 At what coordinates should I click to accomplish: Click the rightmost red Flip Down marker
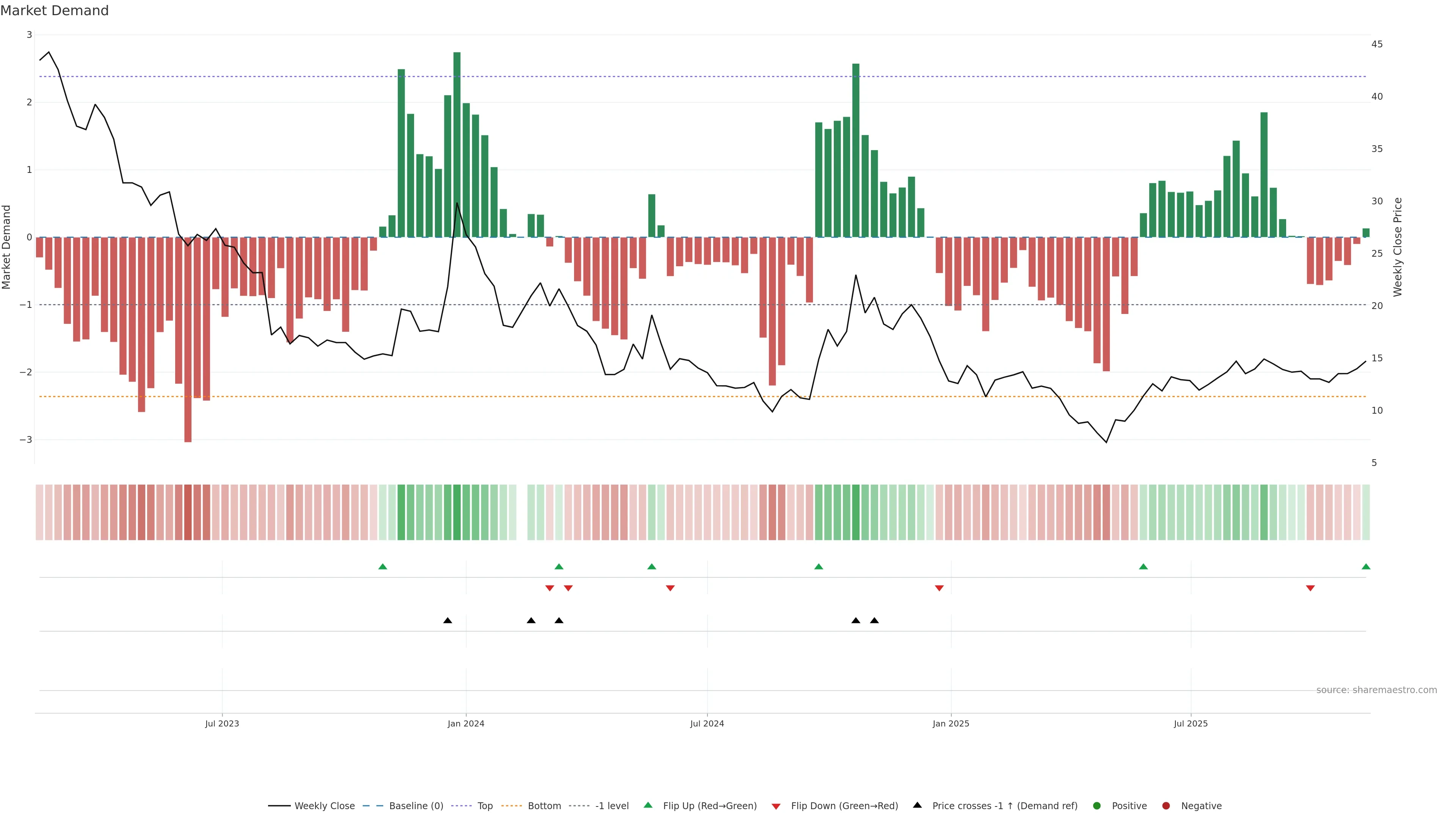(x=1310, y=588)
